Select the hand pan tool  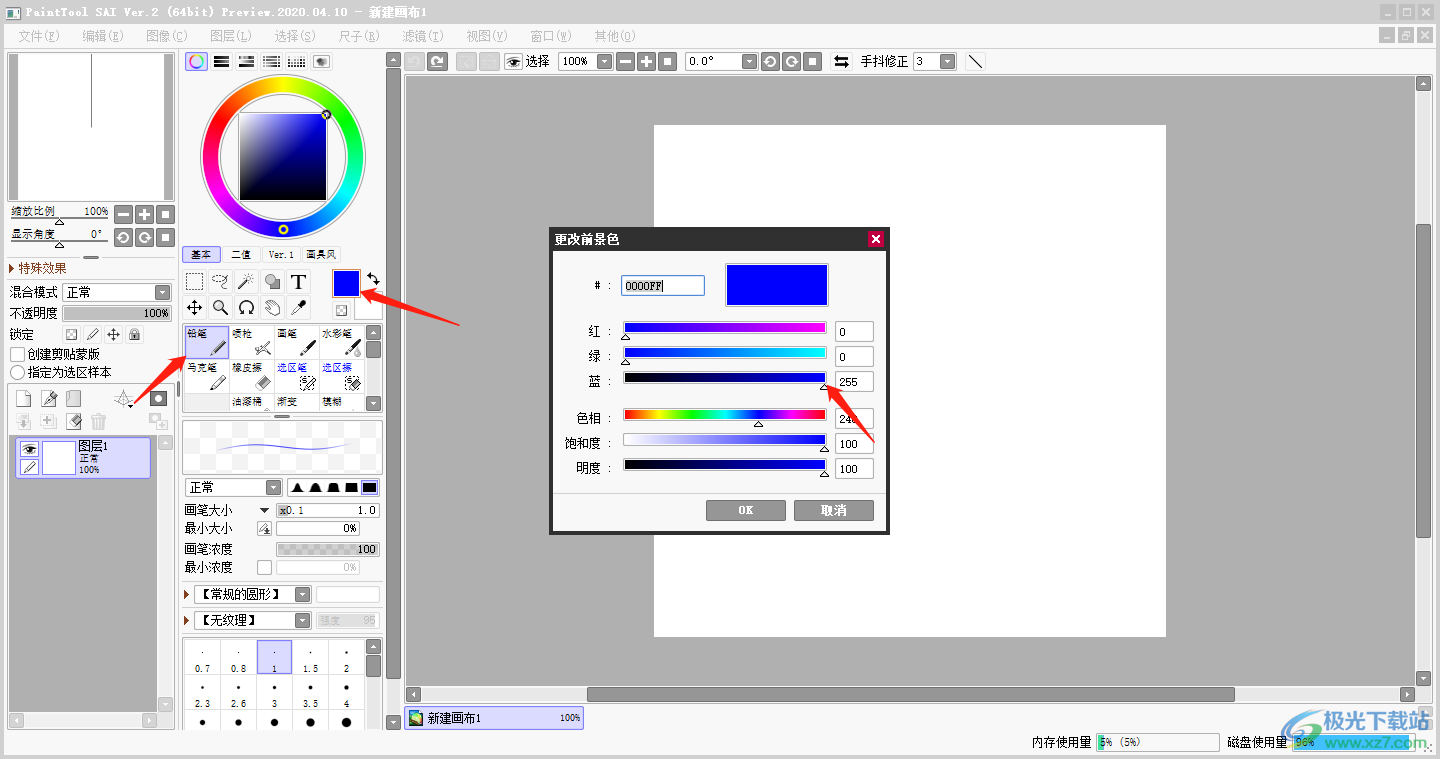coord(272,308)
